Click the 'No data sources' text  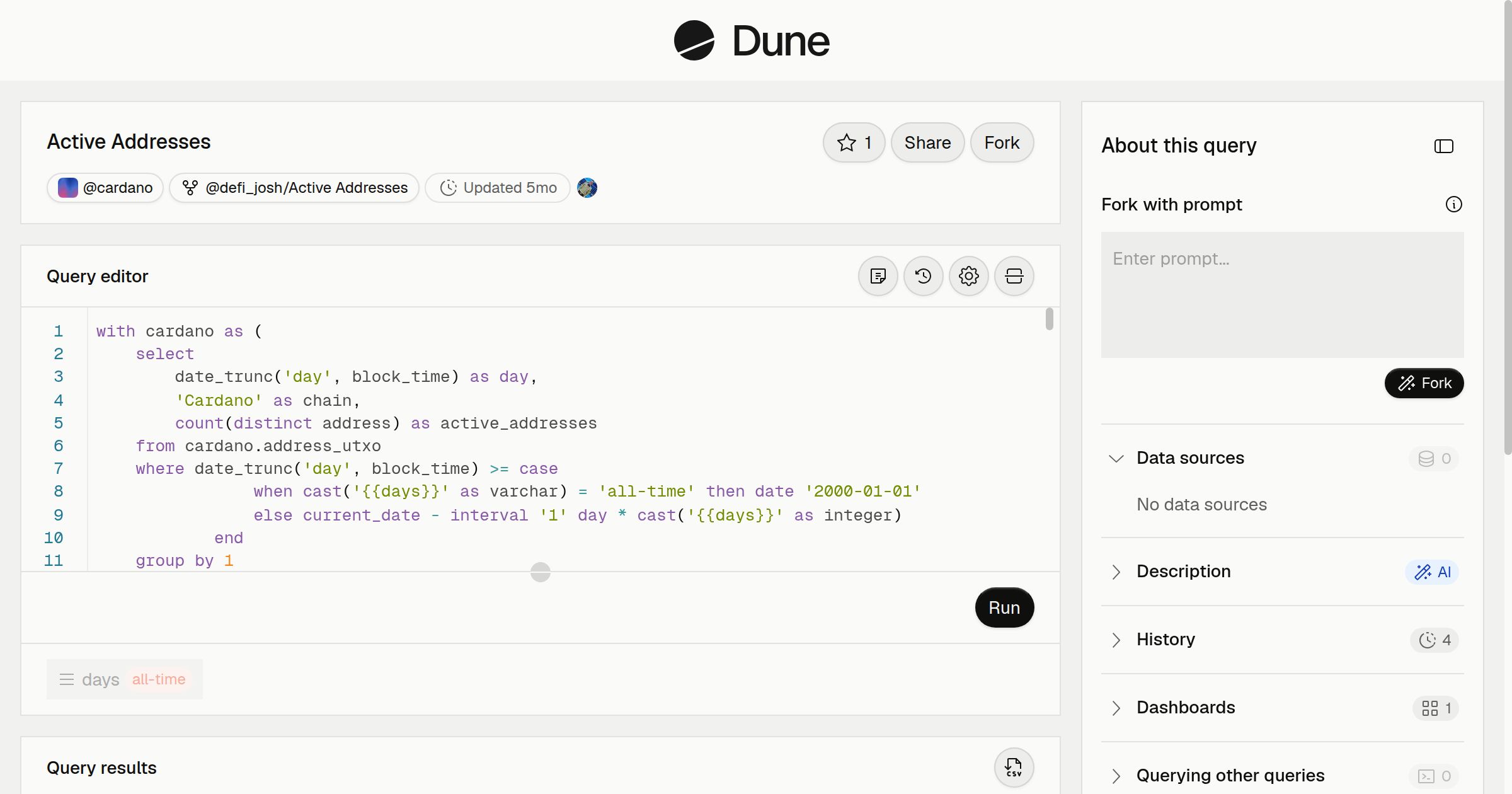click(1201, 505)
